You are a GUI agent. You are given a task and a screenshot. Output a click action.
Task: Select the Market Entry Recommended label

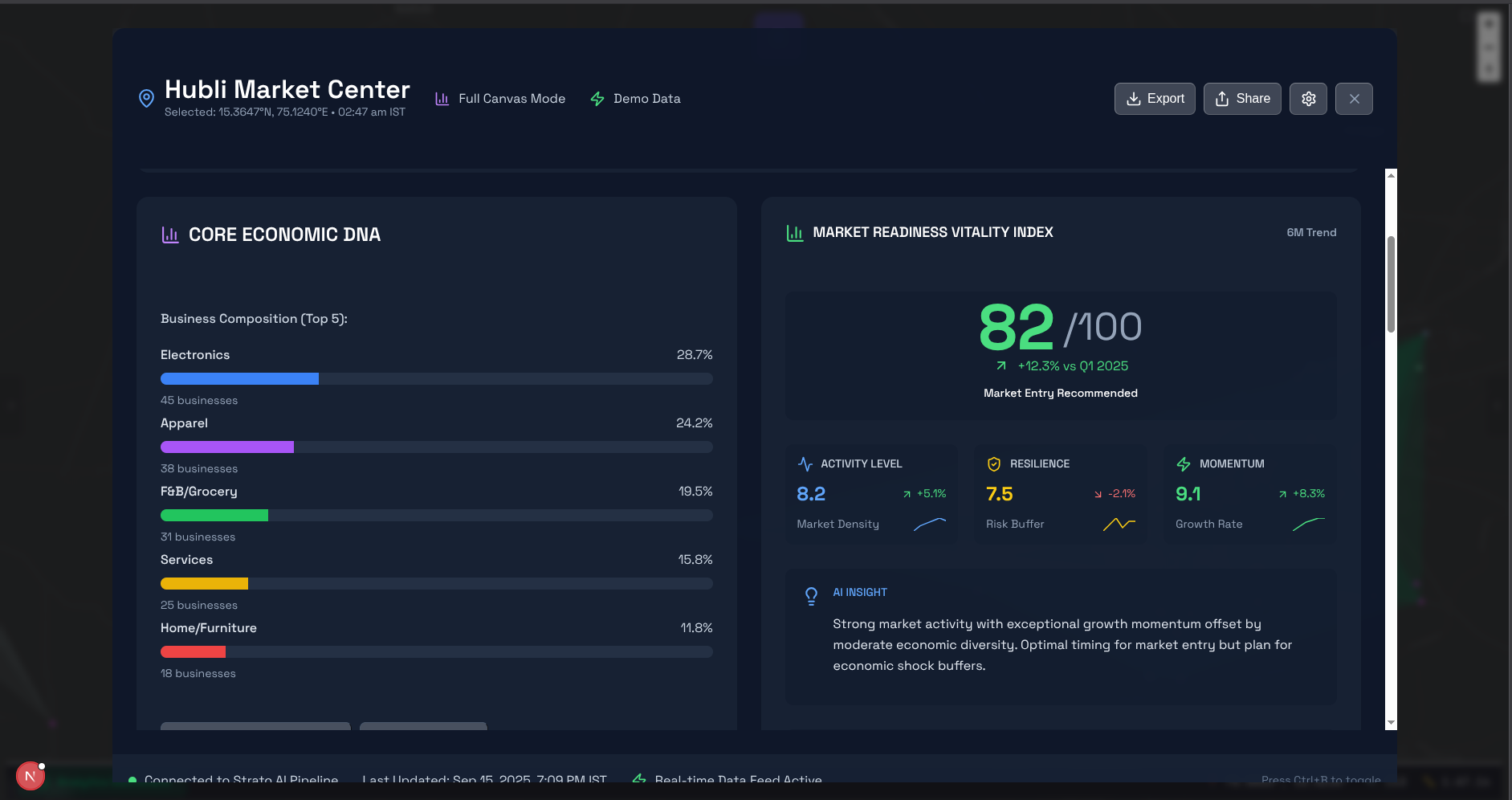[x=1061, y=393]
